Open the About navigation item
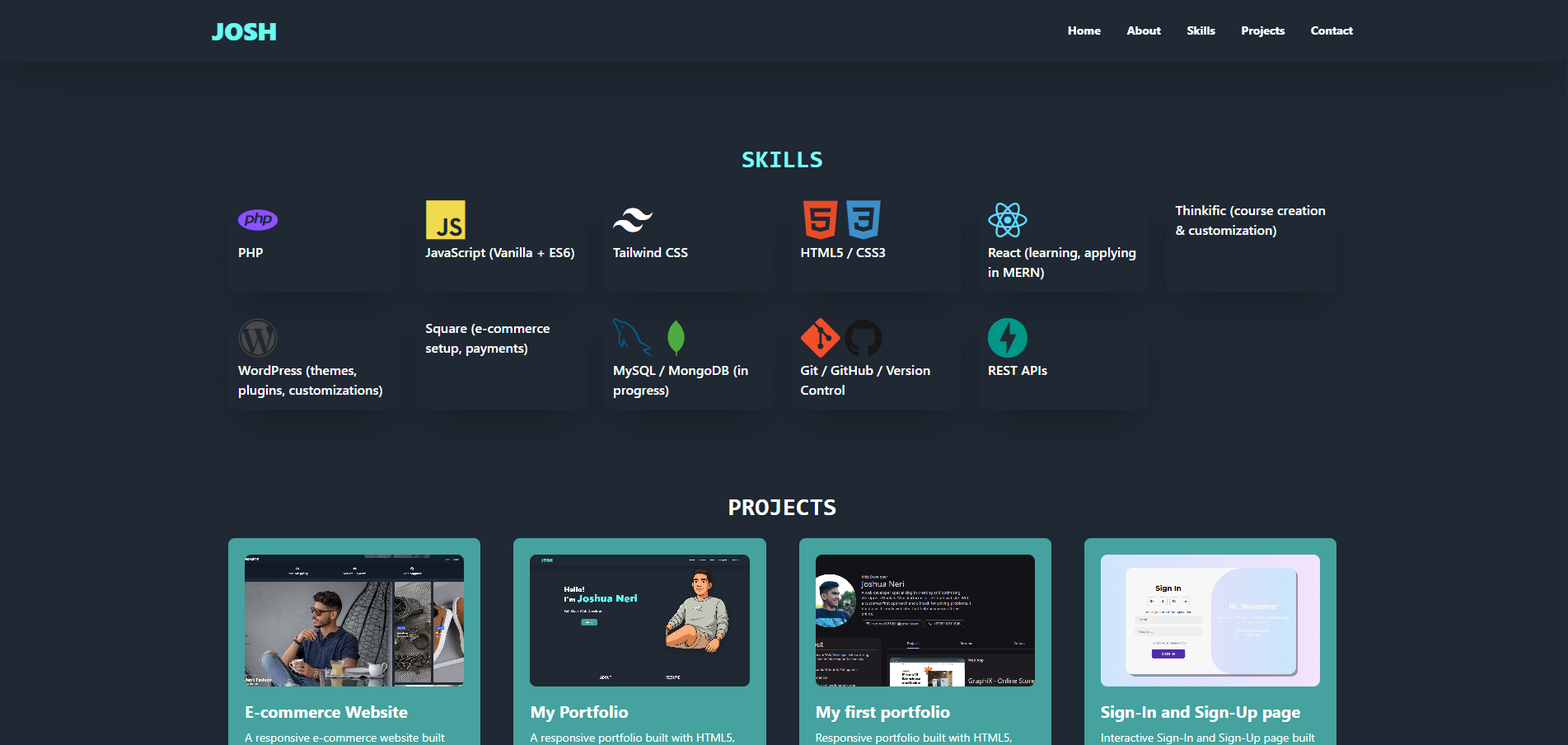1568x745 pixels. click(1143, 30)
